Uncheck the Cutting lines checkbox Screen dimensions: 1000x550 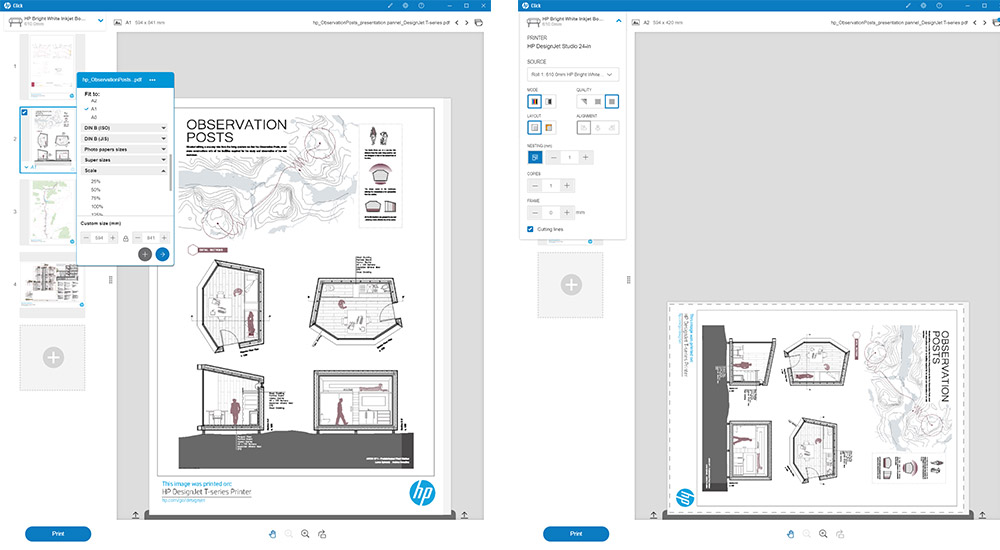tap(530, 229)
